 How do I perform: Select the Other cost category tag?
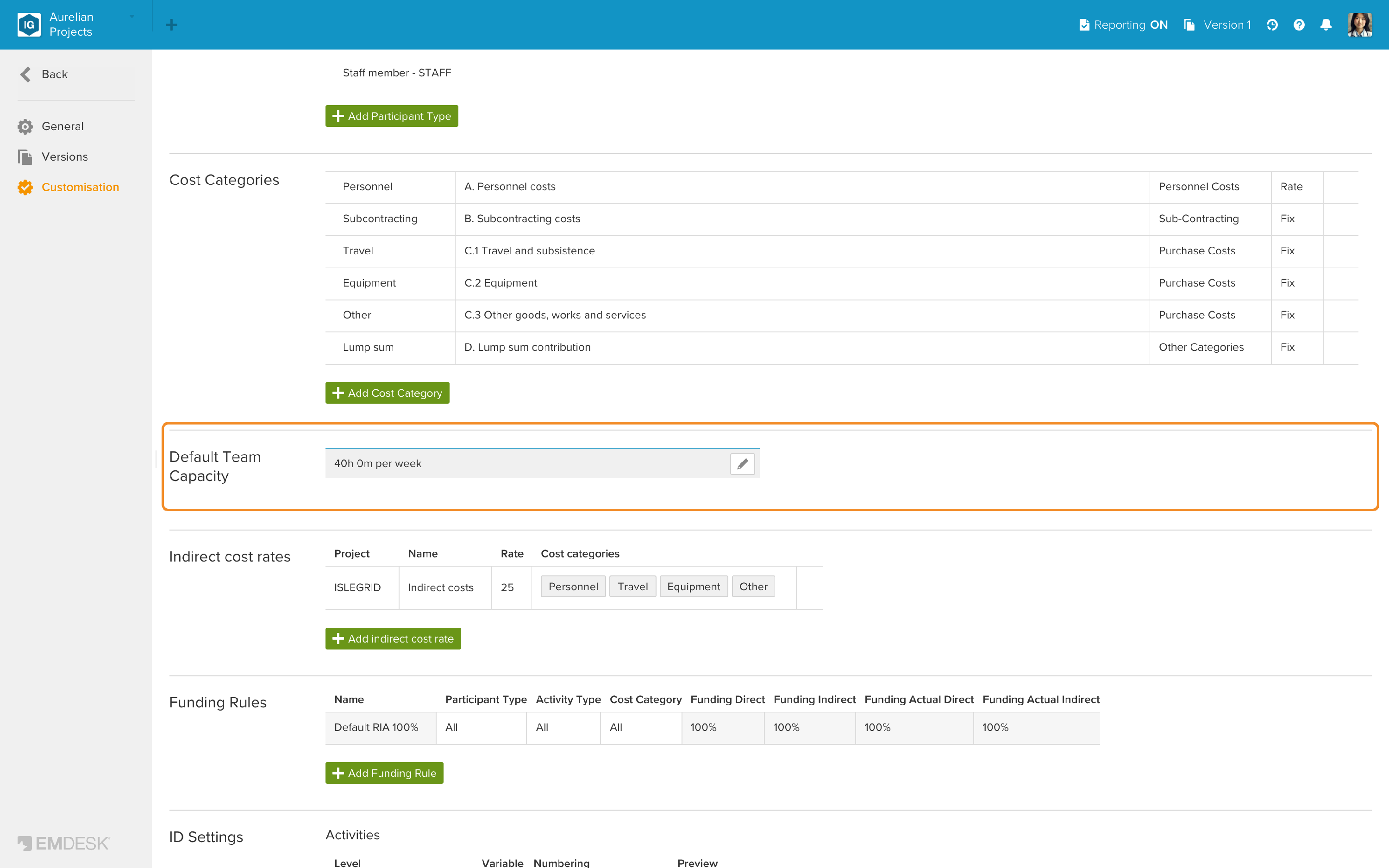[753, 586]
